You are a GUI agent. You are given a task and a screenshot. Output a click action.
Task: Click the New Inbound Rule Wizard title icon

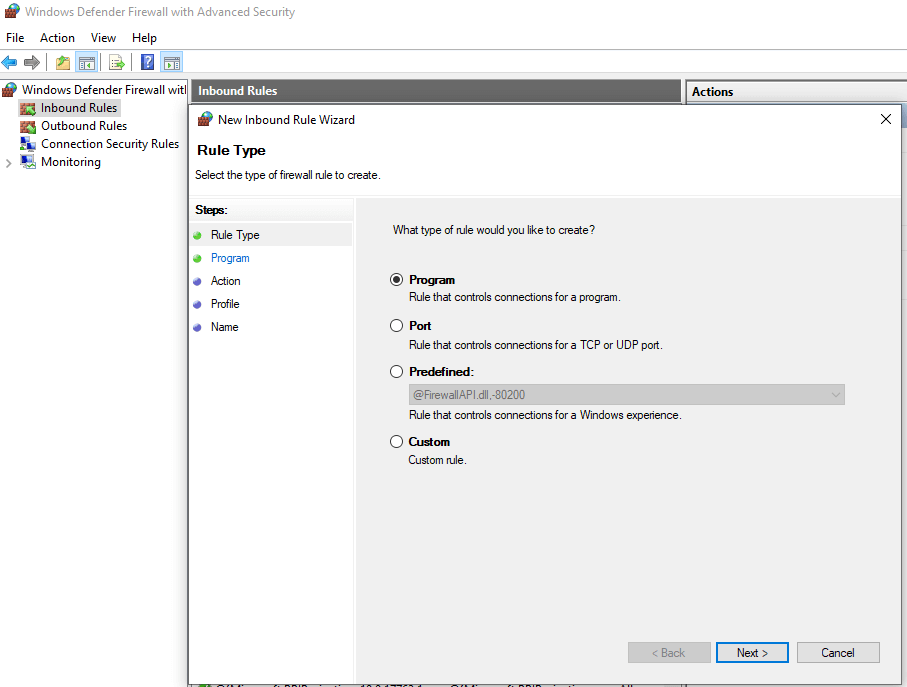point(204,118)
